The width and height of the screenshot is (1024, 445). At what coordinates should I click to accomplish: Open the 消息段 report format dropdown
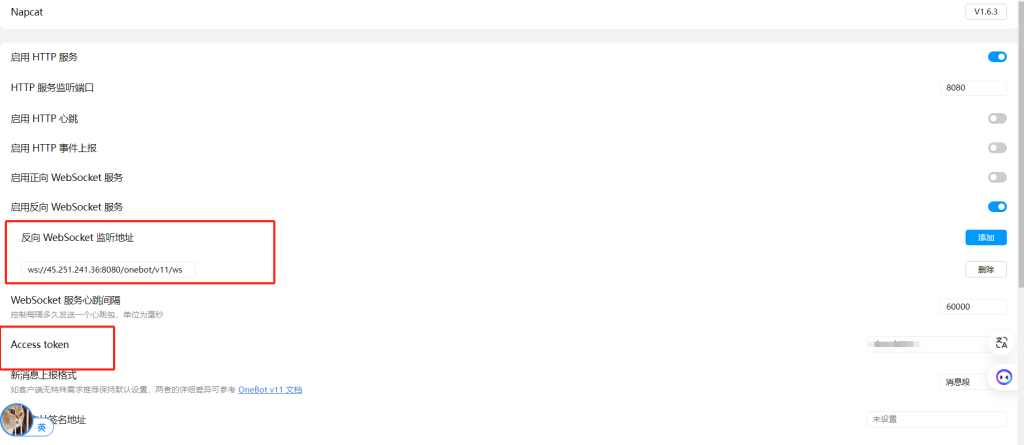[x=967, y=382]
